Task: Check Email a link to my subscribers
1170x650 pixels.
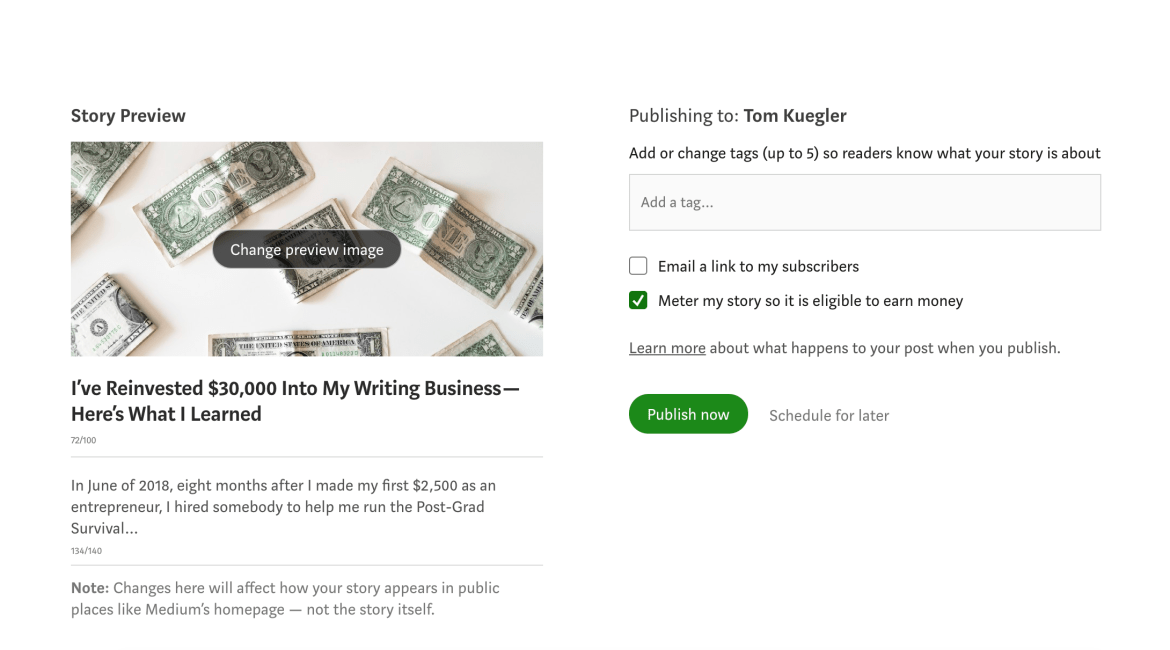Action: pos(638,266)
